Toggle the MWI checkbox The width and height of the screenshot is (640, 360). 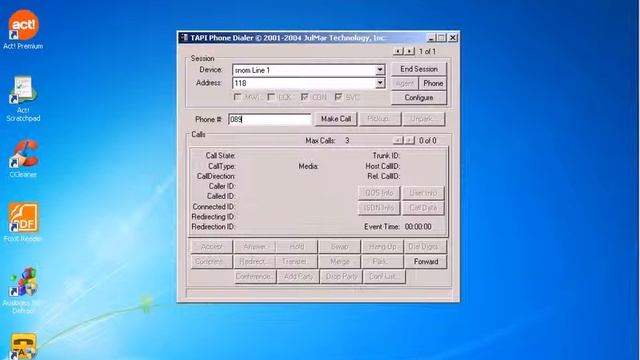tap(238, 97)
